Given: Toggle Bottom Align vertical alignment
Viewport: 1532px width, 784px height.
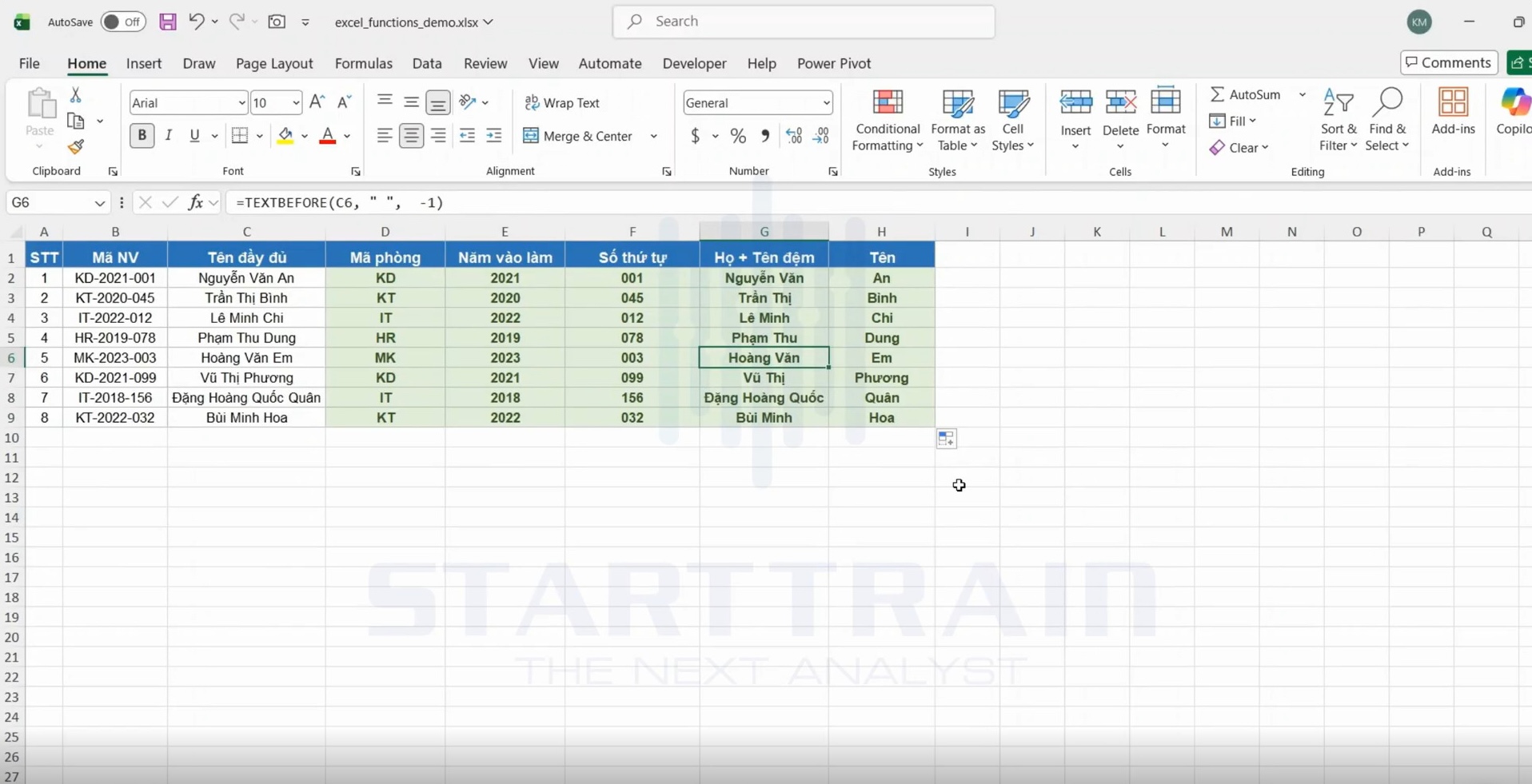Looking at the screenshot, I should click(x=438, y=102).
